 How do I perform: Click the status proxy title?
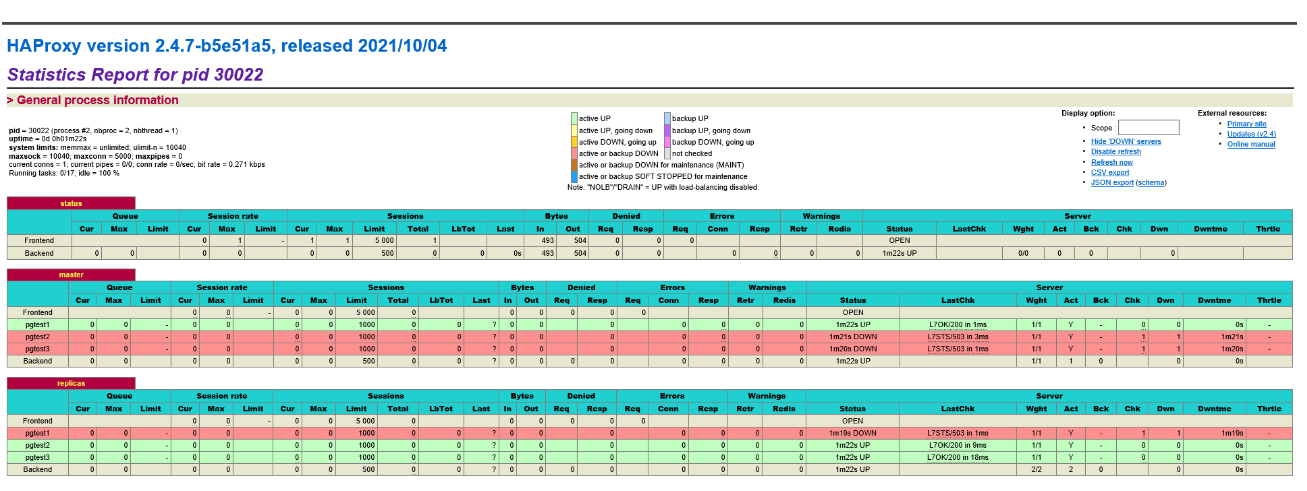(71, 203)
